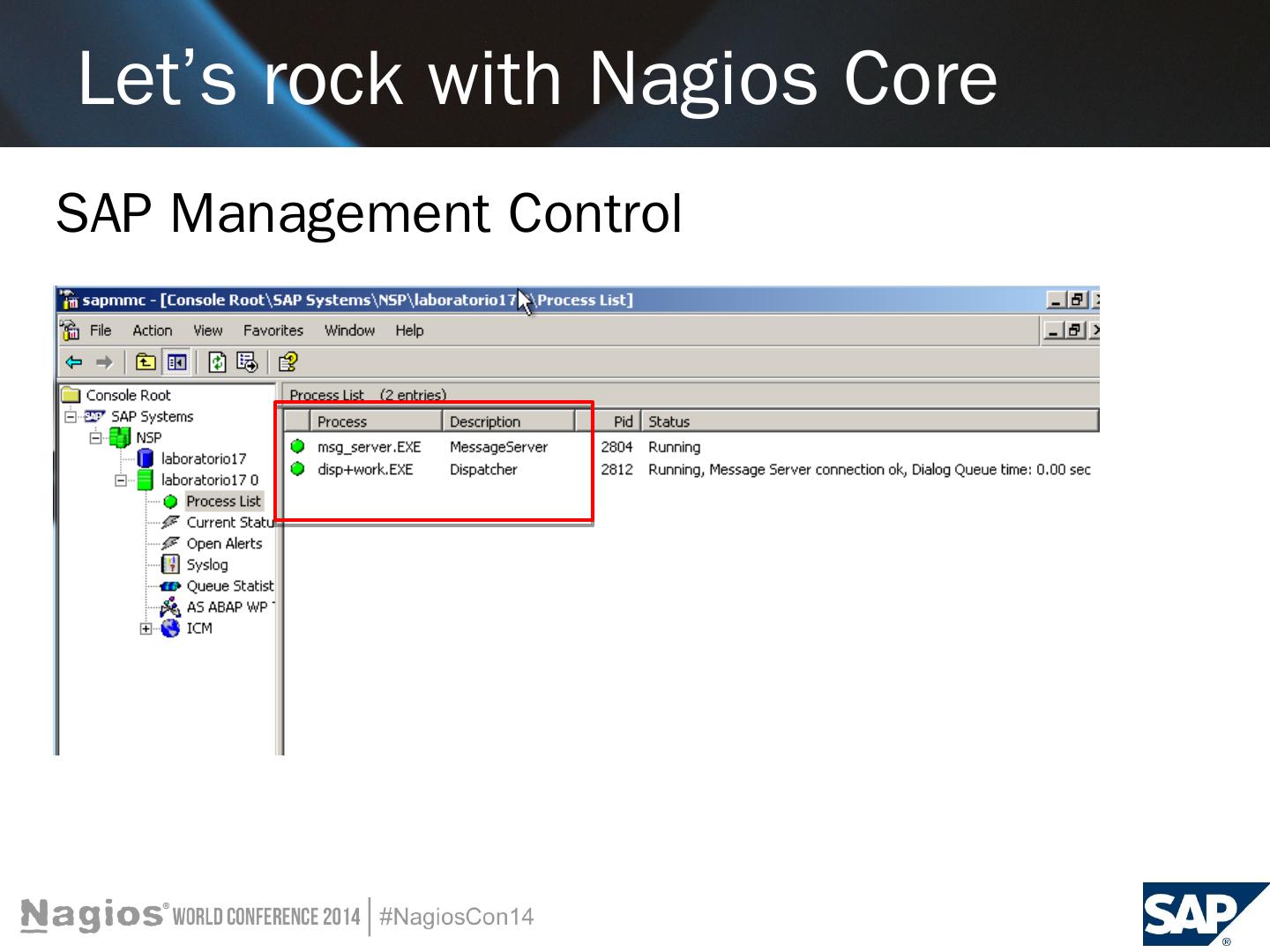Image resolution: width=1270 pixels, height=952 pixels.
Task: Sort by the Description column header
Action: (x=509, y=421)
